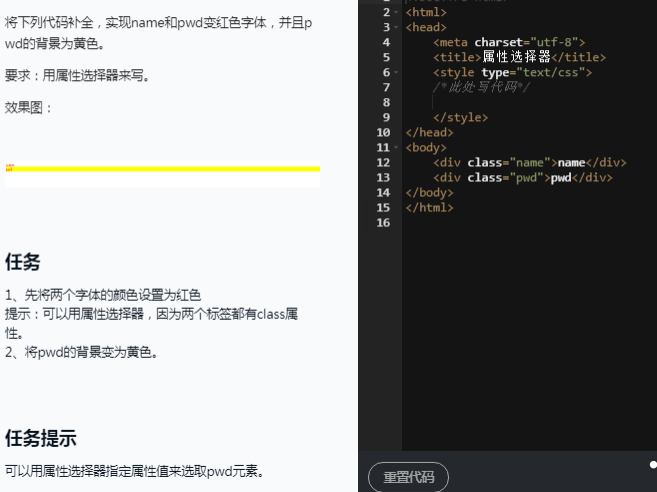657x492 pixels.
Task: Click the closing </html> tag on line 15
Action: (429, 208)
